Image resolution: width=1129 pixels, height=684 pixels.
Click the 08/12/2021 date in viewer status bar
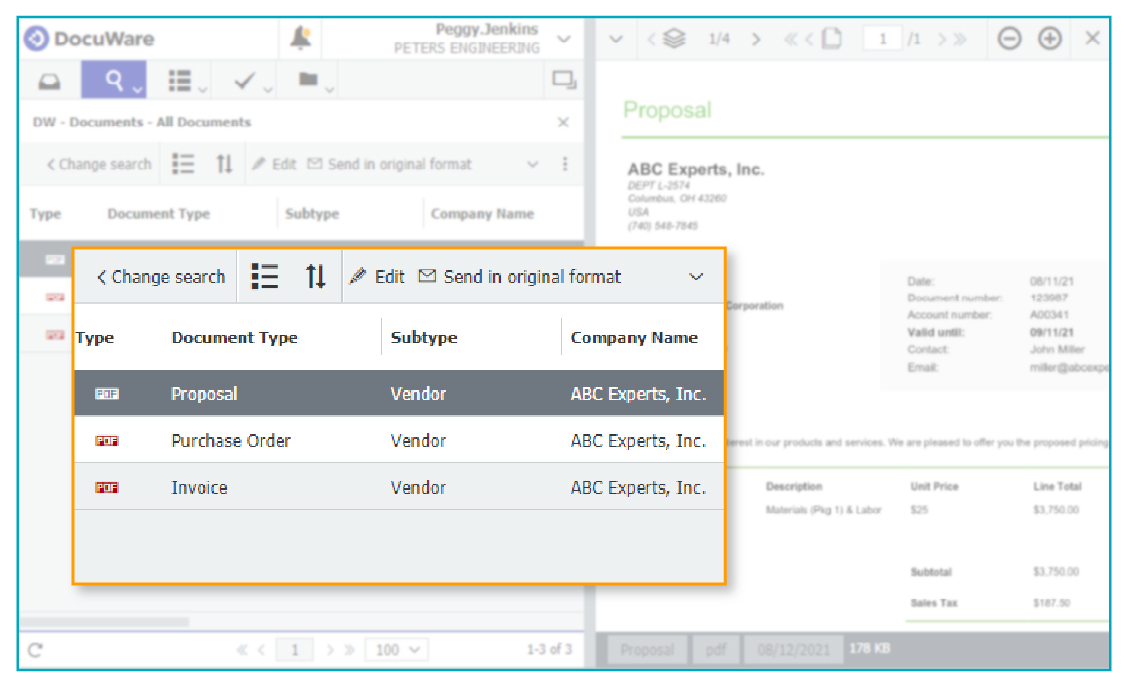pos(793,650)
